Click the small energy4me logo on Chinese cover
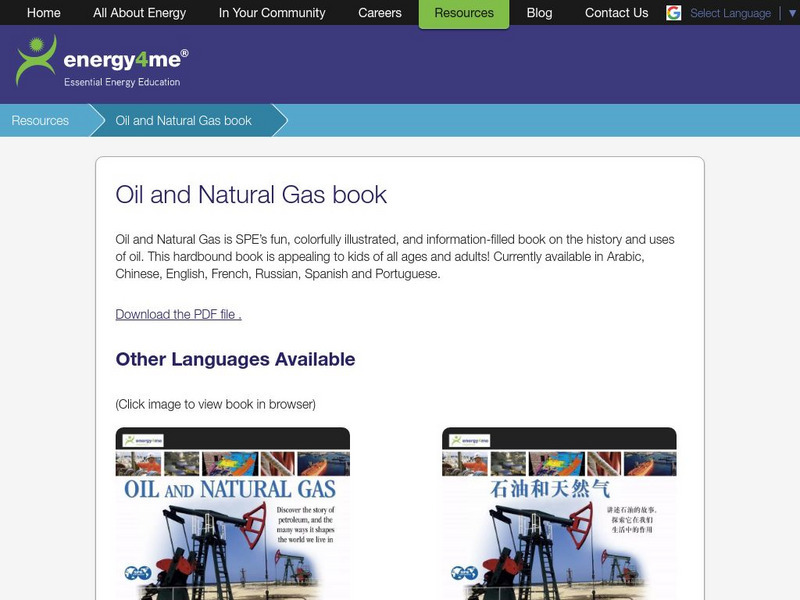 (x=470, y=440)
